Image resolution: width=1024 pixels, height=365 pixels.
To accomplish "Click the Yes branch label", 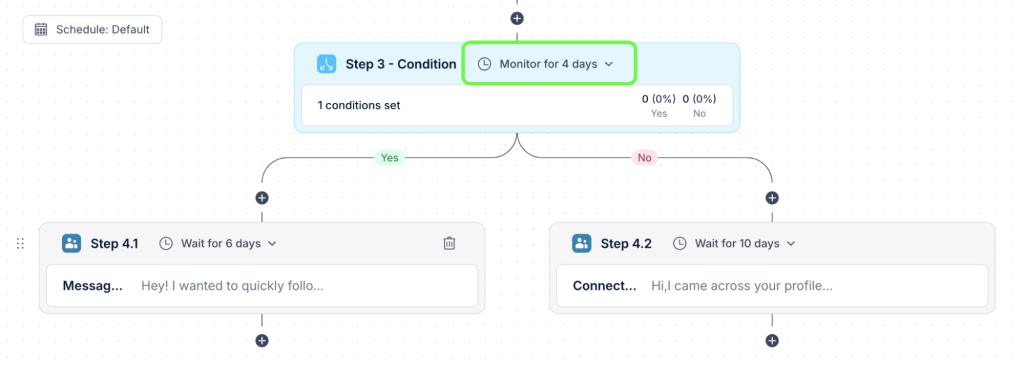I will coord(389,157).
